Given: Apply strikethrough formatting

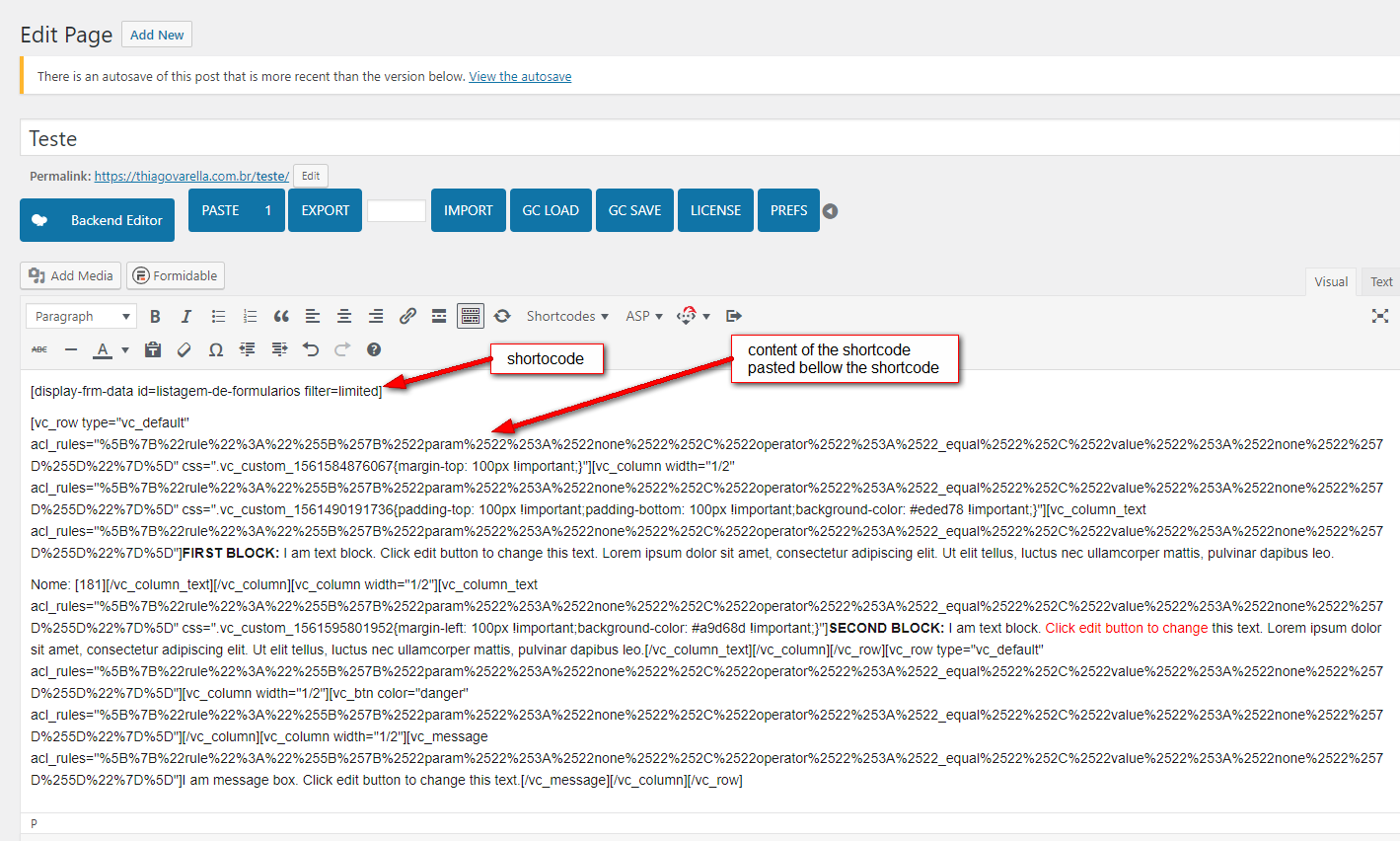Looking at the screenshot, I should (x=39, y=349).
